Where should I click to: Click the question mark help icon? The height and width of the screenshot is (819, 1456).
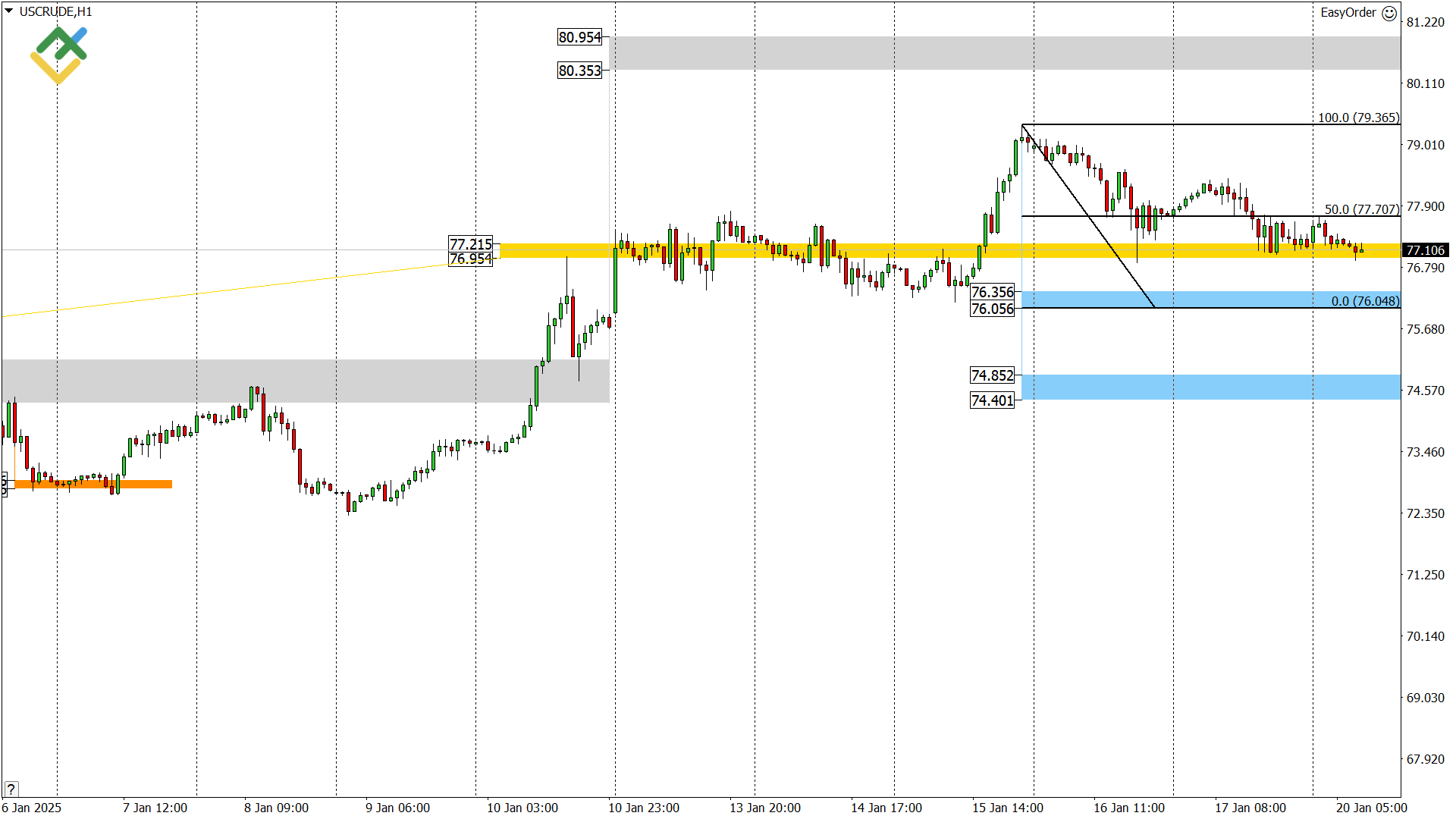pyautogui.click(x=11, y=789)
